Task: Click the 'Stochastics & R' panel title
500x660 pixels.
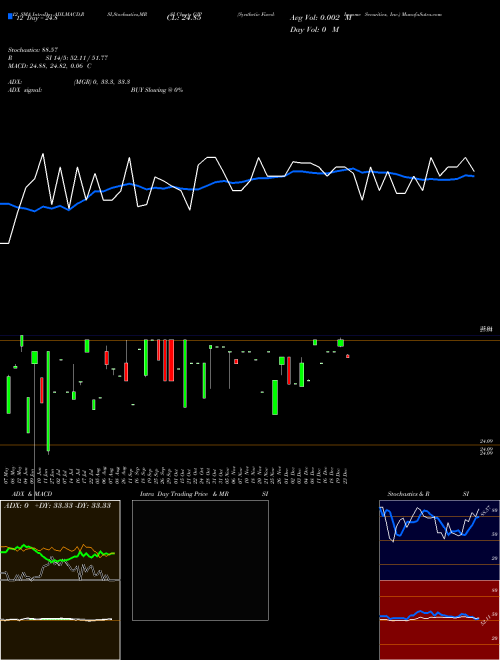Action: pyautogui.click(x=408, y=494)
